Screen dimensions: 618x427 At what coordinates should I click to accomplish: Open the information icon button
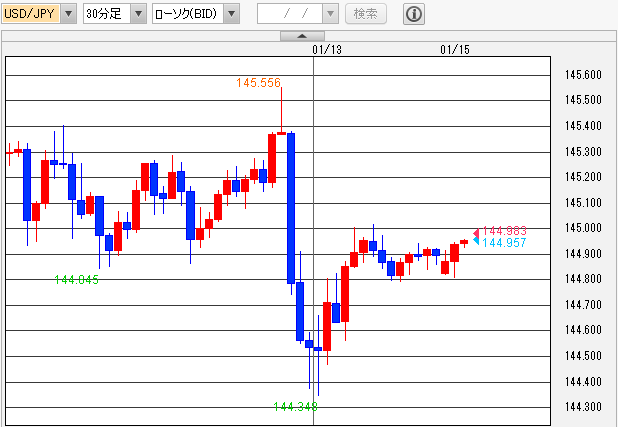(414, 14)
